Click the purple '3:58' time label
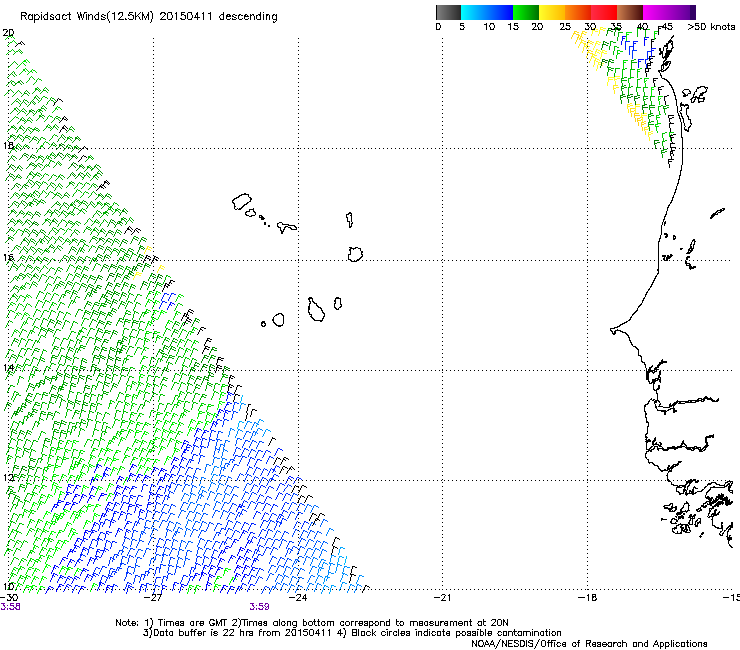This screenshot has width=740, height=650. pos(10,607)
